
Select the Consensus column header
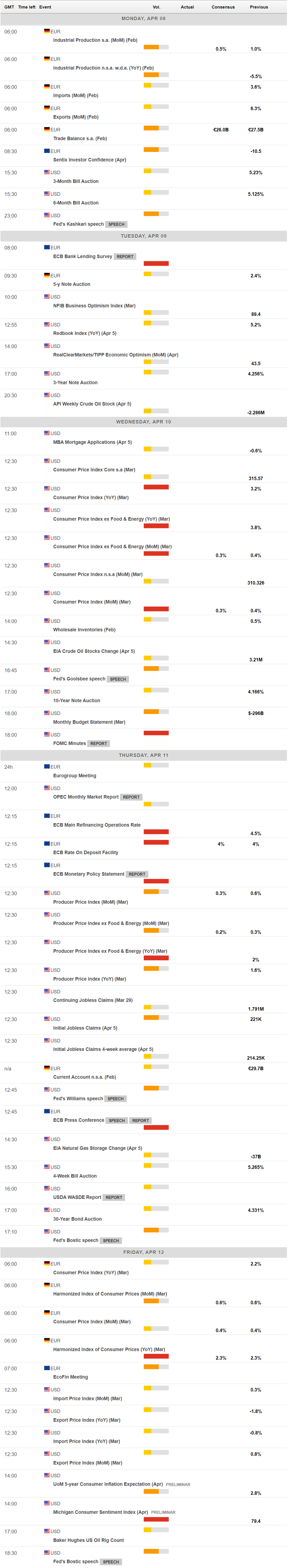[223, 7]
